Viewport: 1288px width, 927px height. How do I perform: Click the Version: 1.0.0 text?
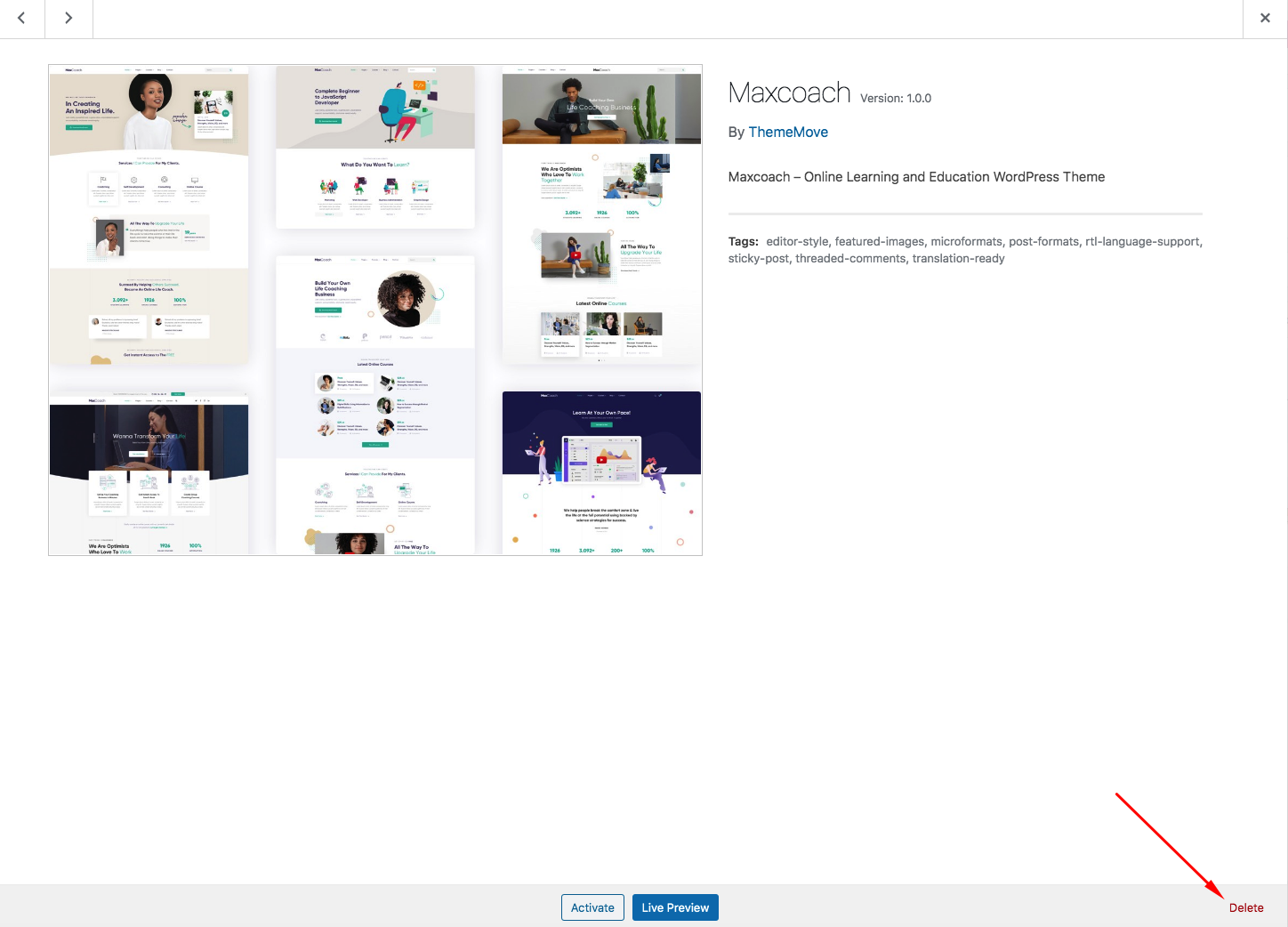click(896, 98)
